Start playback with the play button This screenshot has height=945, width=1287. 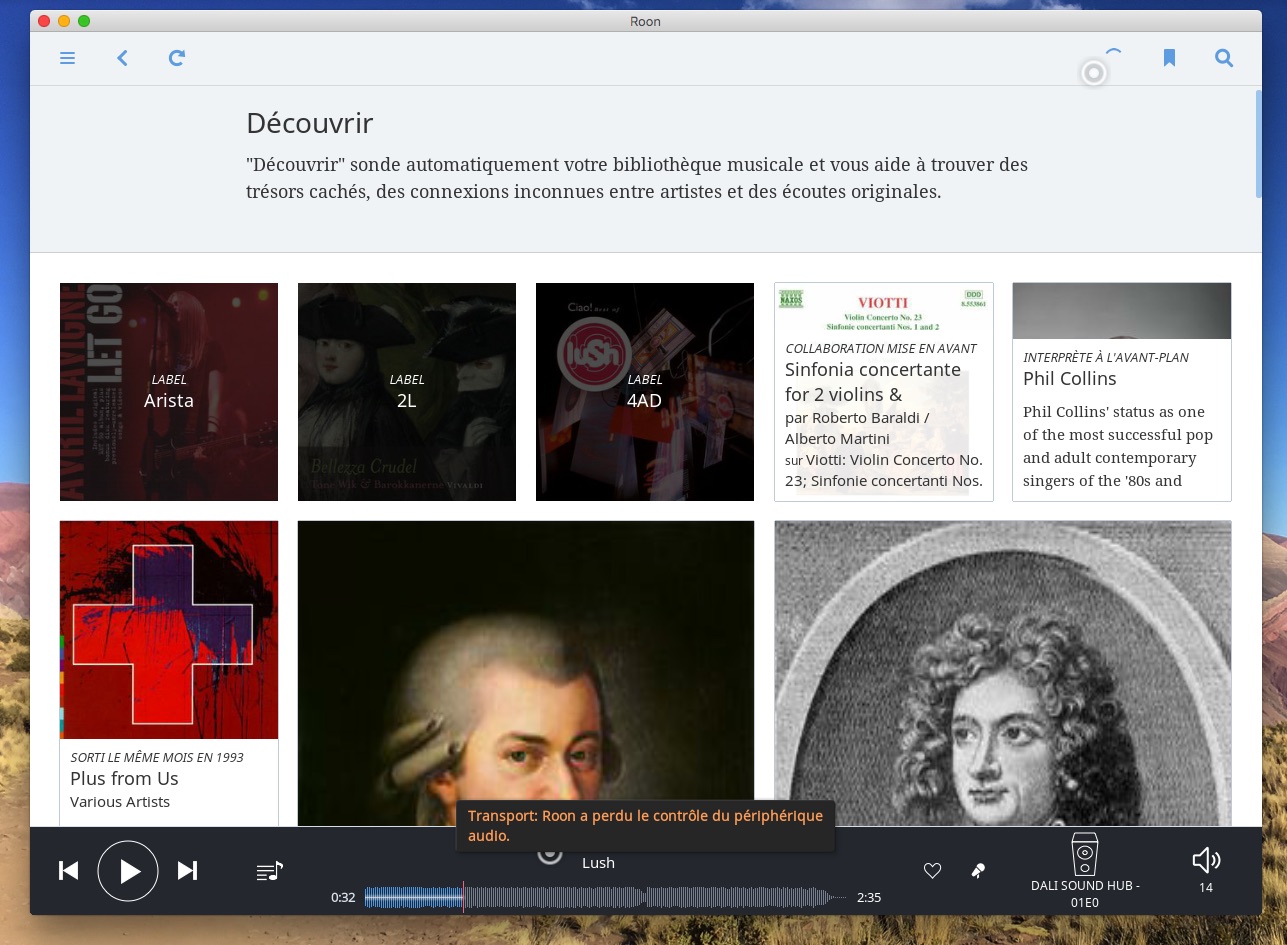(128, 871)
